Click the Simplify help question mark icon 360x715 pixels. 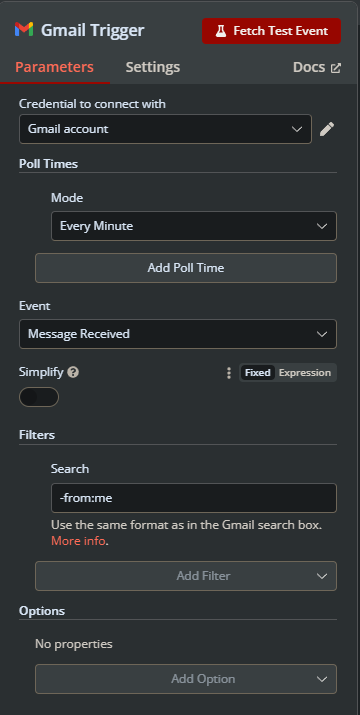pyautogui.click(x=73, y=372)
